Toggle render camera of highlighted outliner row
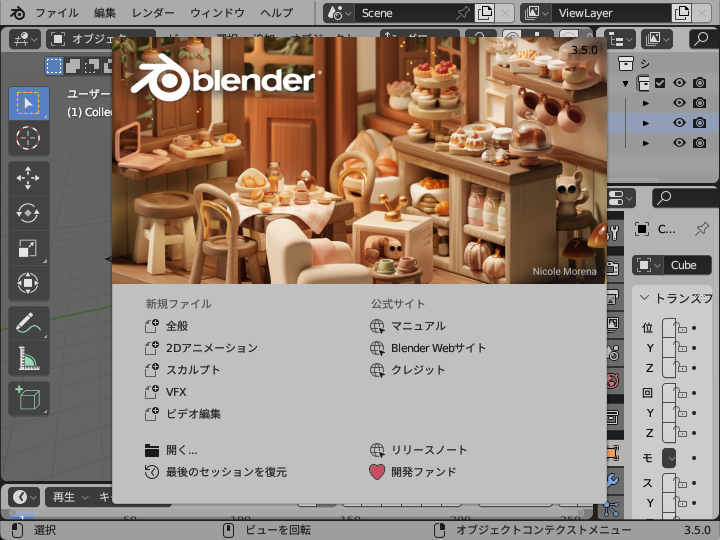Viewport: 720px width, 540px height. pos(700,123)
